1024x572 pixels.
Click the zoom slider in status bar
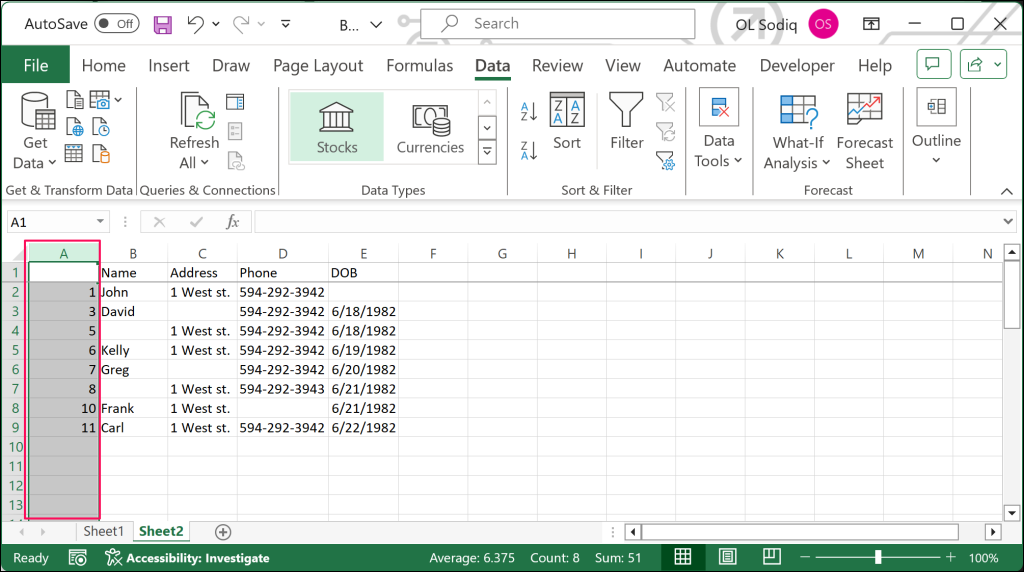pyautogui.click(x=878, y=557)
